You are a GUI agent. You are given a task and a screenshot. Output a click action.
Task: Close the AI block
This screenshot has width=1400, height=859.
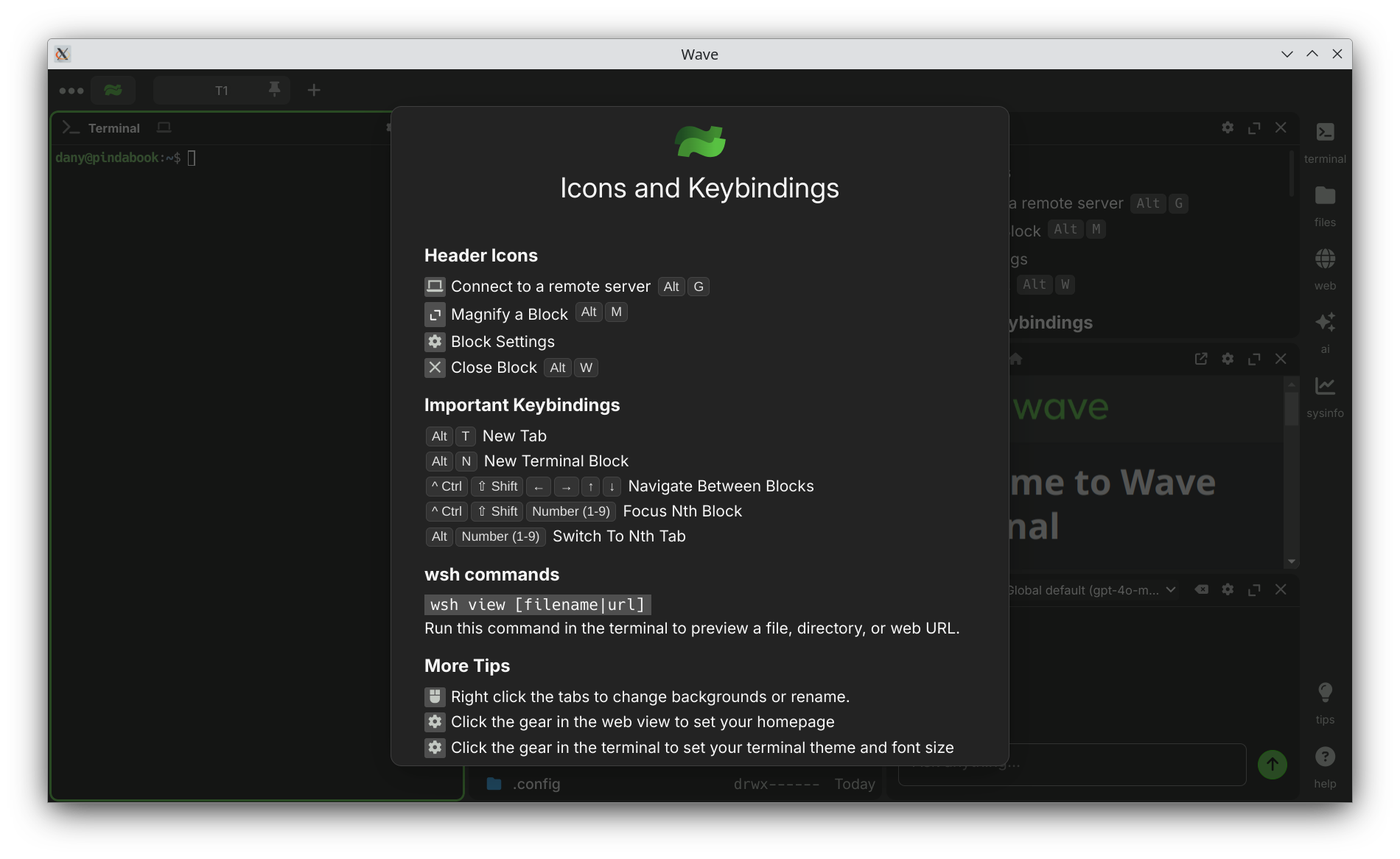click(x=1281, y=589)
